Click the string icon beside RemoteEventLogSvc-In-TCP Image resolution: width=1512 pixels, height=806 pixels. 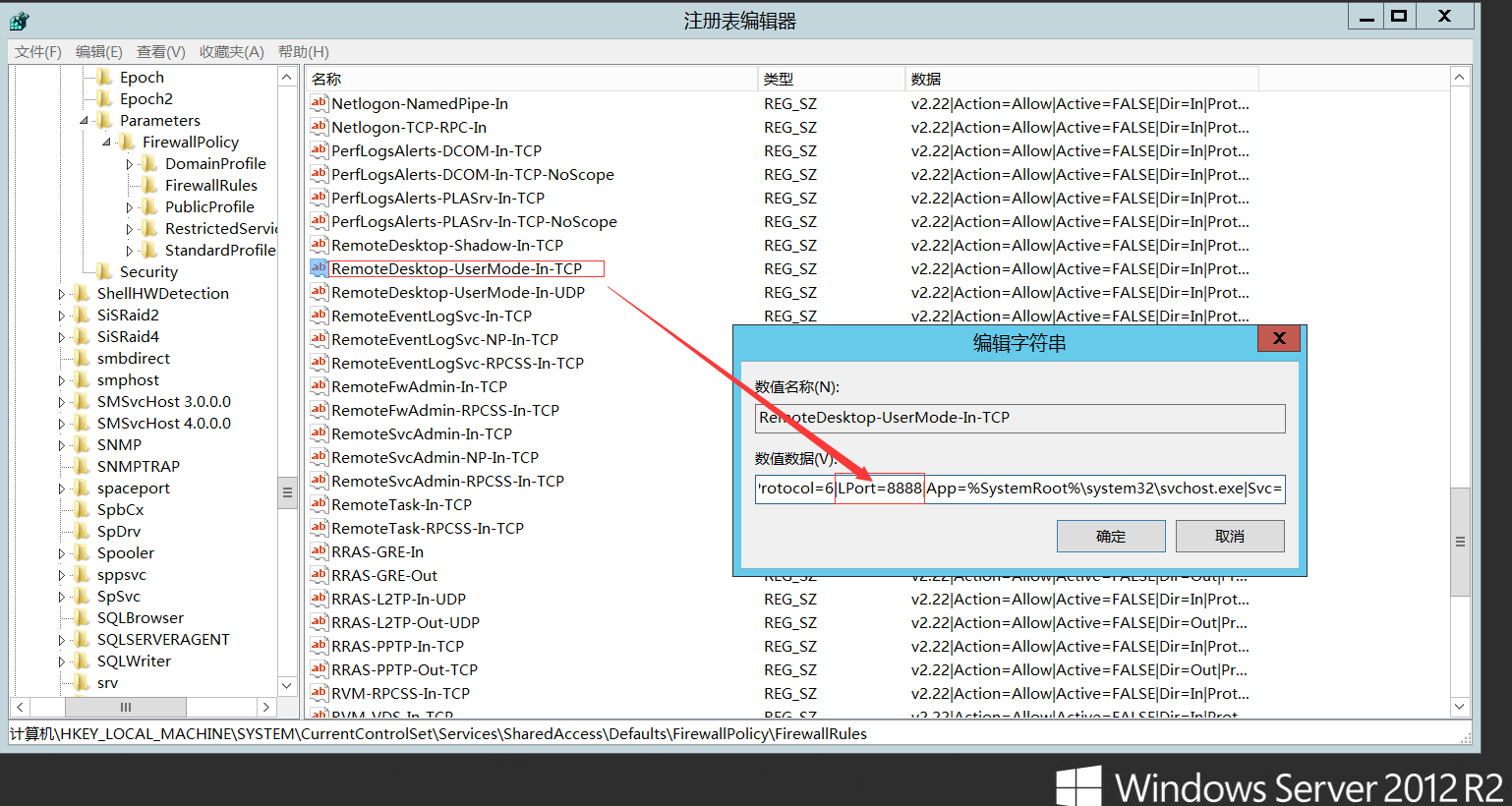(x=319, y=316)
